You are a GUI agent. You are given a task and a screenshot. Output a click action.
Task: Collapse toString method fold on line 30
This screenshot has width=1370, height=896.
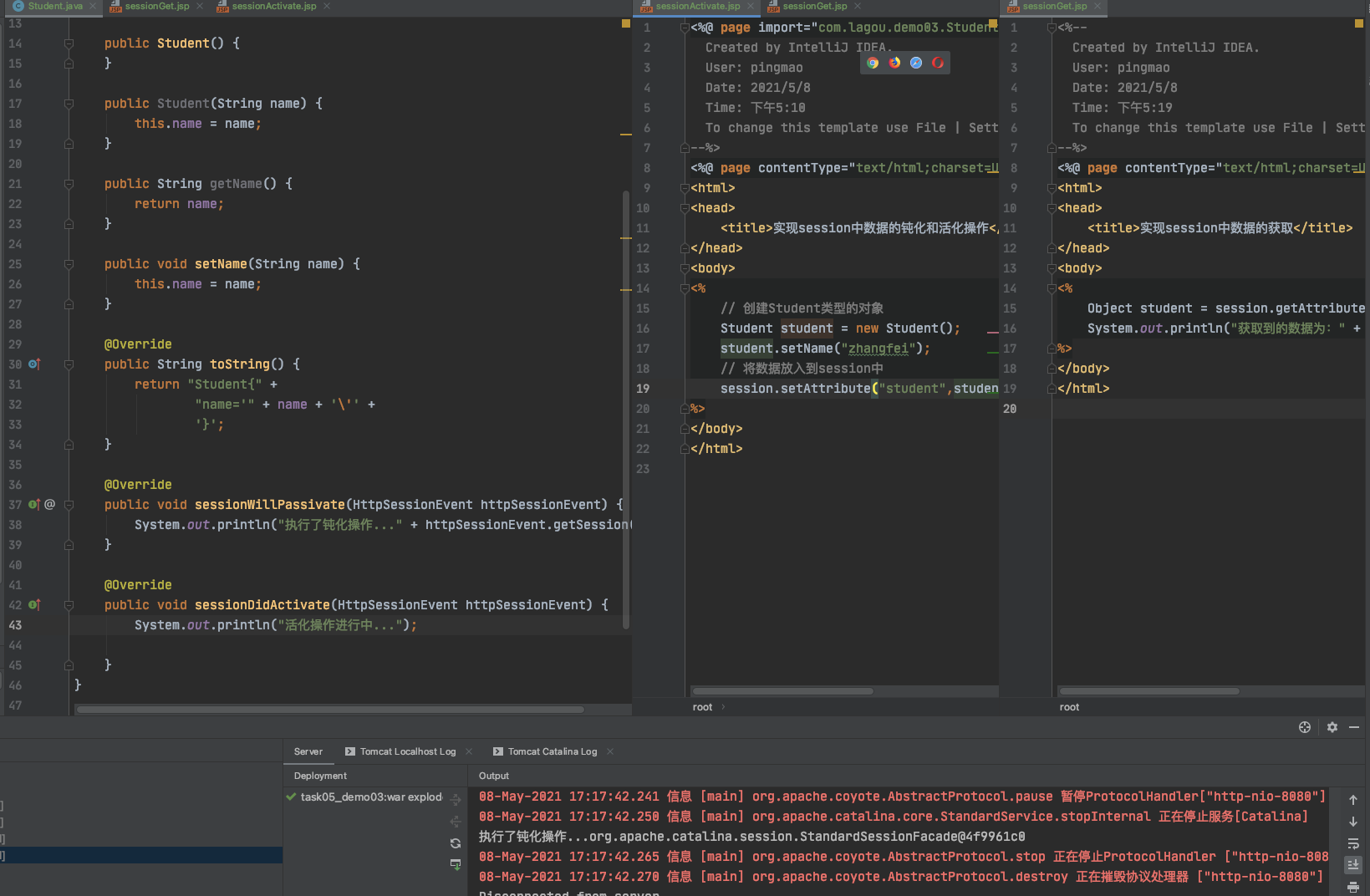pos(69,364)
